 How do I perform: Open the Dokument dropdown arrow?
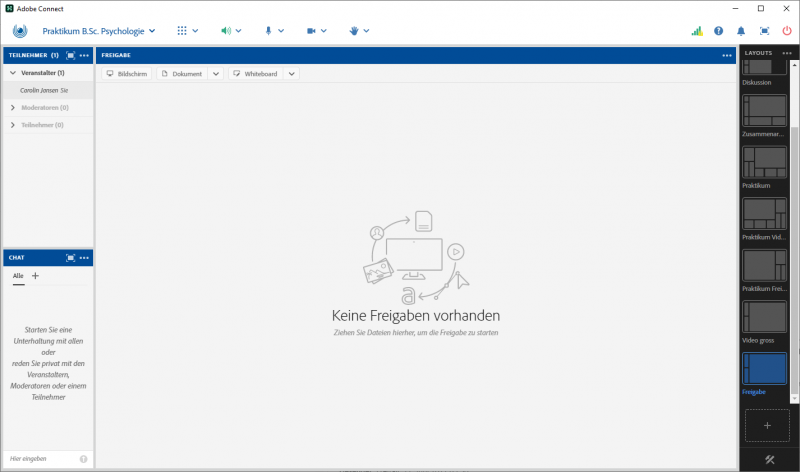click(x=216, y=74)
